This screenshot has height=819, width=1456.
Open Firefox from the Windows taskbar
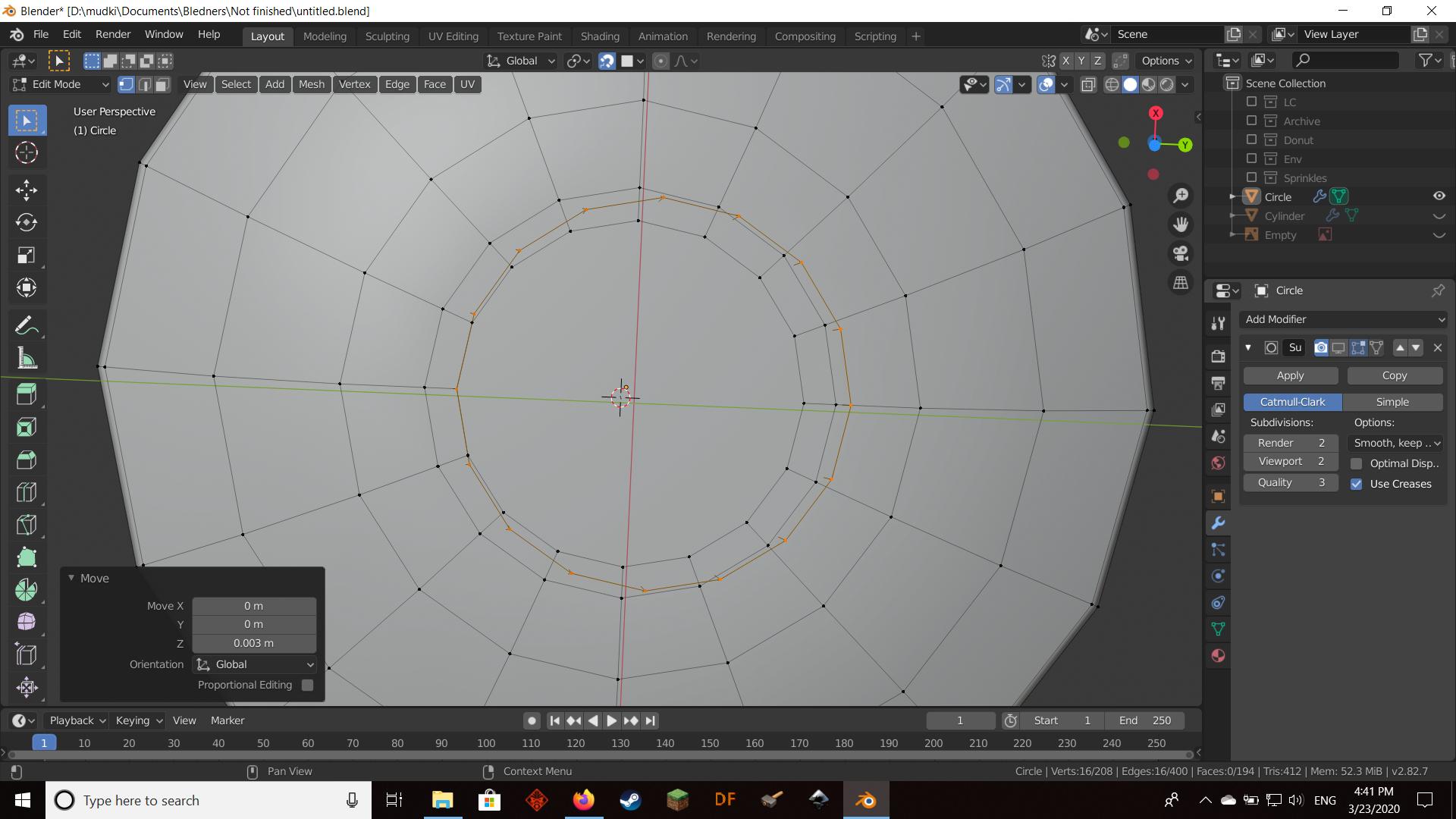(x=583, y=800)
